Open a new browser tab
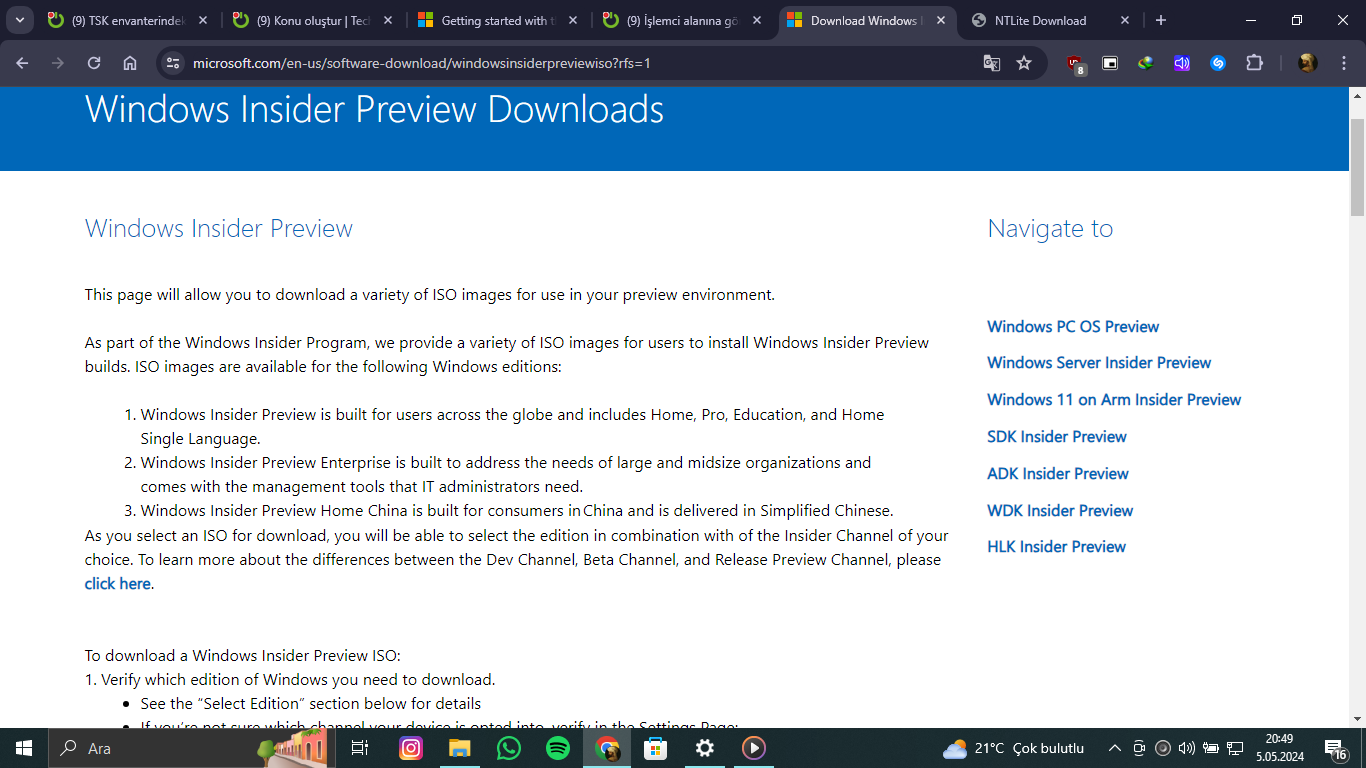This screenshot has width=1366, height=768. [1160, 20]
